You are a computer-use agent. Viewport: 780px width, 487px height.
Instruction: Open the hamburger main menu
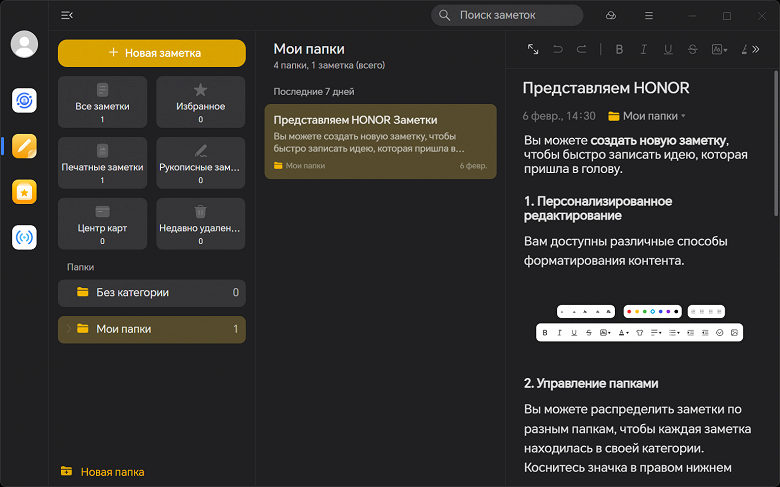[649, 16]
